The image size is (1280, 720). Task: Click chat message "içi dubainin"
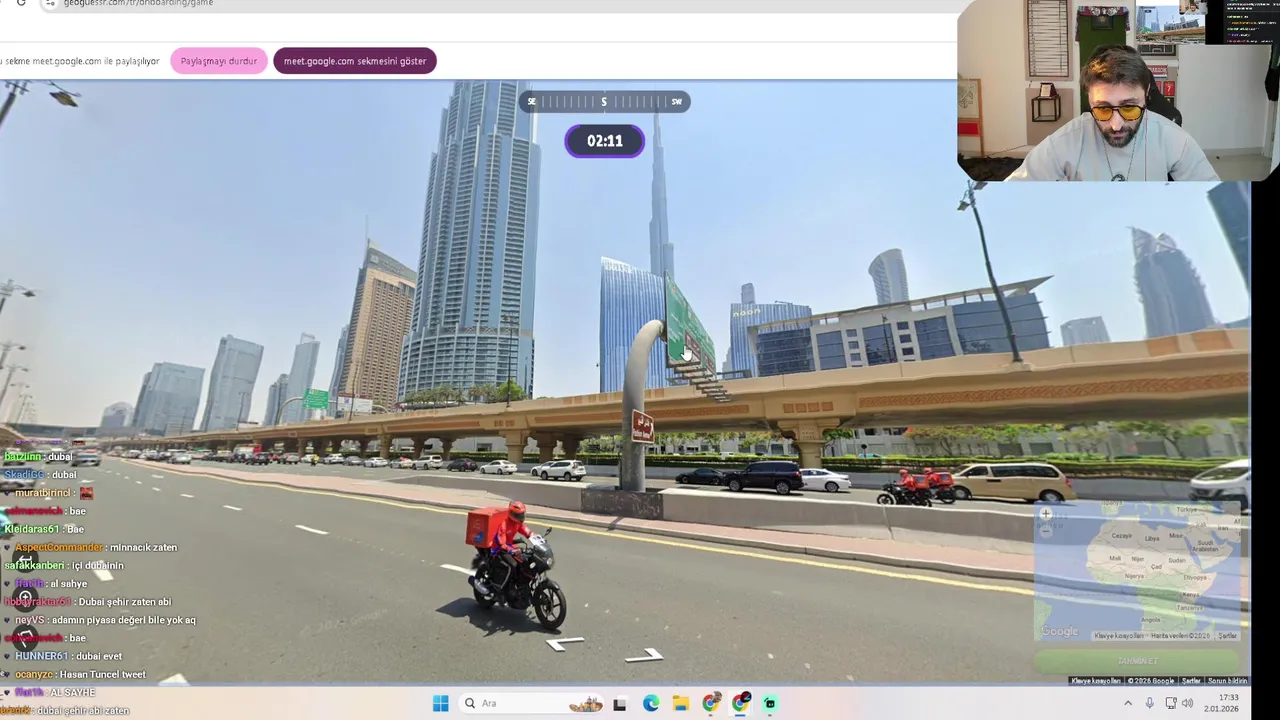click(x=96, y=565)
